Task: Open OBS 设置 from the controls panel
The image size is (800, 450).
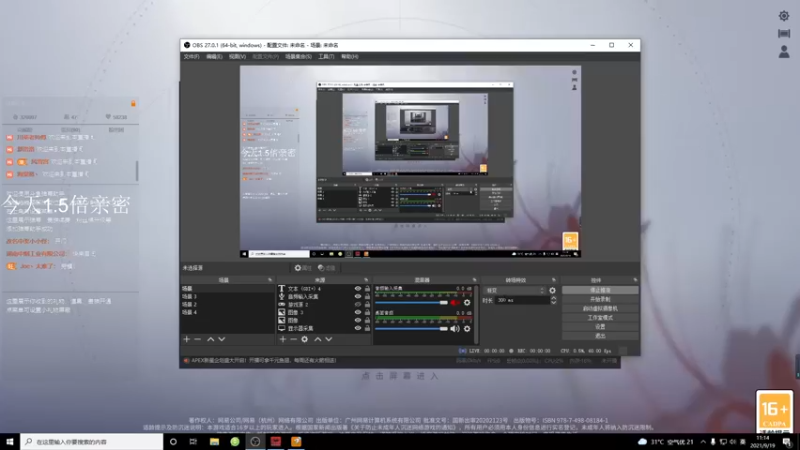Action: coord(600,327)
